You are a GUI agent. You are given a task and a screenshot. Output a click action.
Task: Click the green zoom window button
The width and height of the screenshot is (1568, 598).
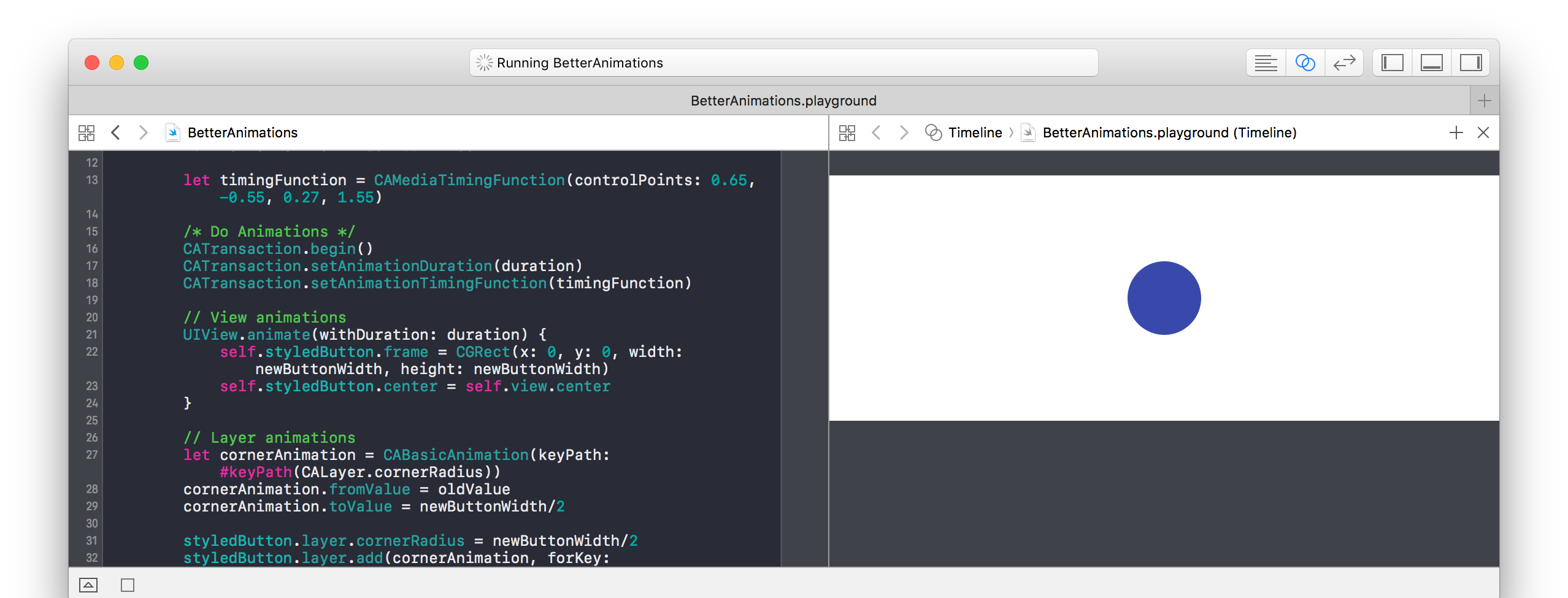pos(141,63)
